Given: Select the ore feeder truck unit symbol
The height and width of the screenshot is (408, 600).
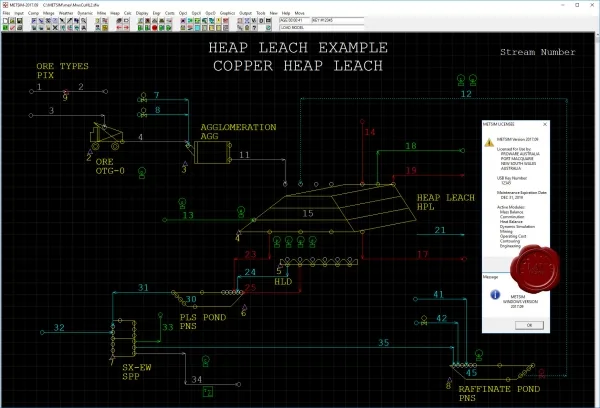Looking at the screenshot, I should click(107, 136).
